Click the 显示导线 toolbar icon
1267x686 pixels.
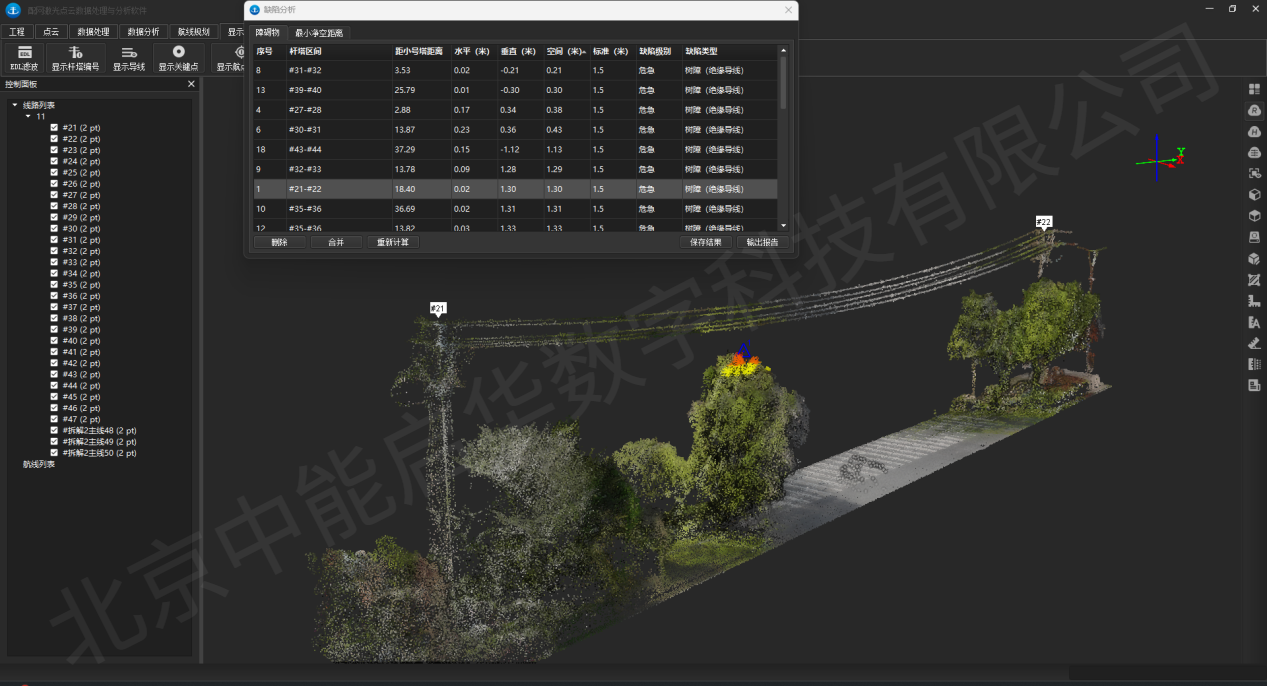(128, 57)
